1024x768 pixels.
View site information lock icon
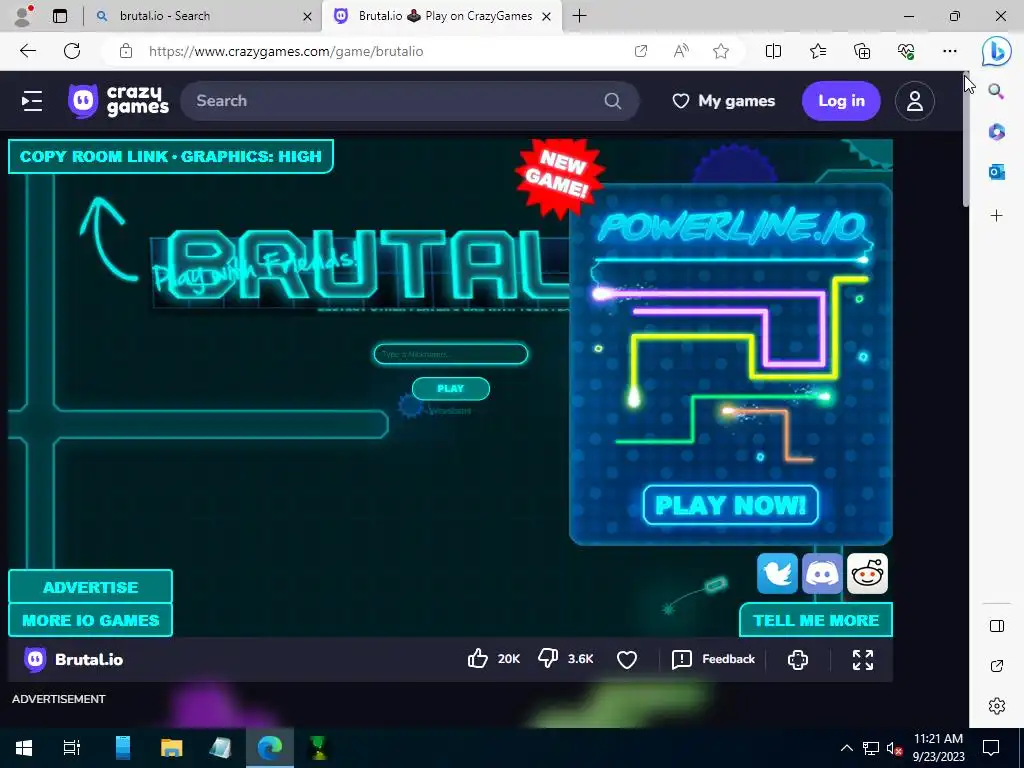pyautogui.click(x=126, y=51)
